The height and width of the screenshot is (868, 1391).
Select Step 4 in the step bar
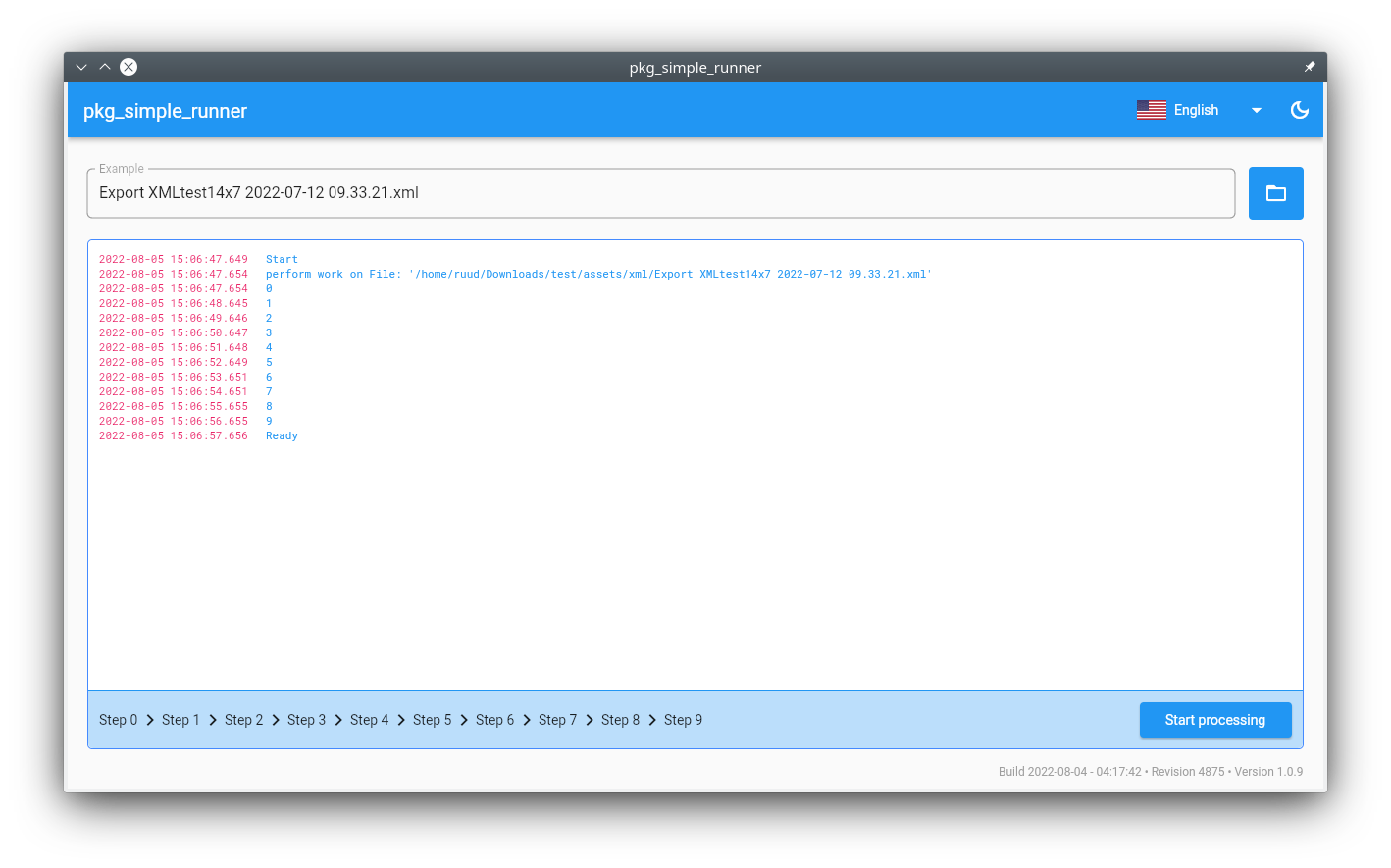(369, 720)
